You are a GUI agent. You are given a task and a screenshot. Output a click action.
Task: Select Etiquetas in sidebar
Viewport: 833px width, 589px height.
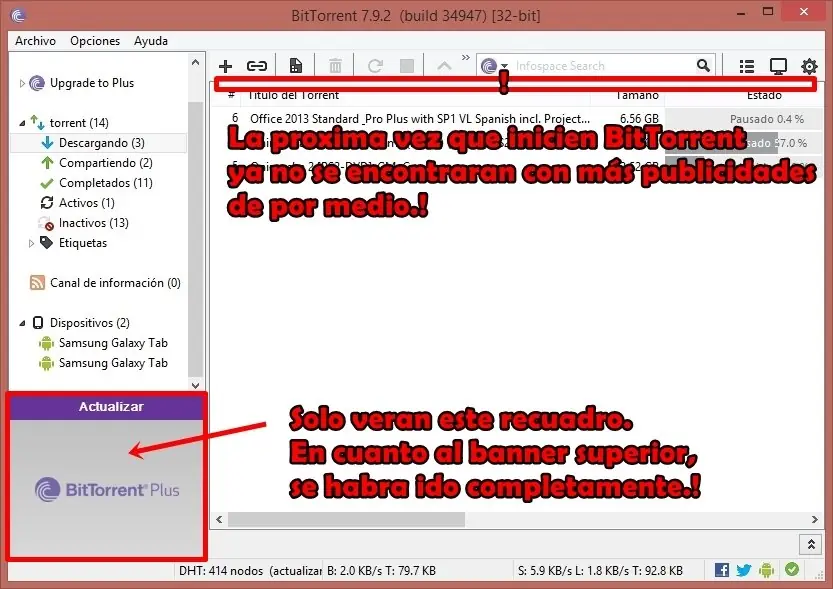pos(83,243)
